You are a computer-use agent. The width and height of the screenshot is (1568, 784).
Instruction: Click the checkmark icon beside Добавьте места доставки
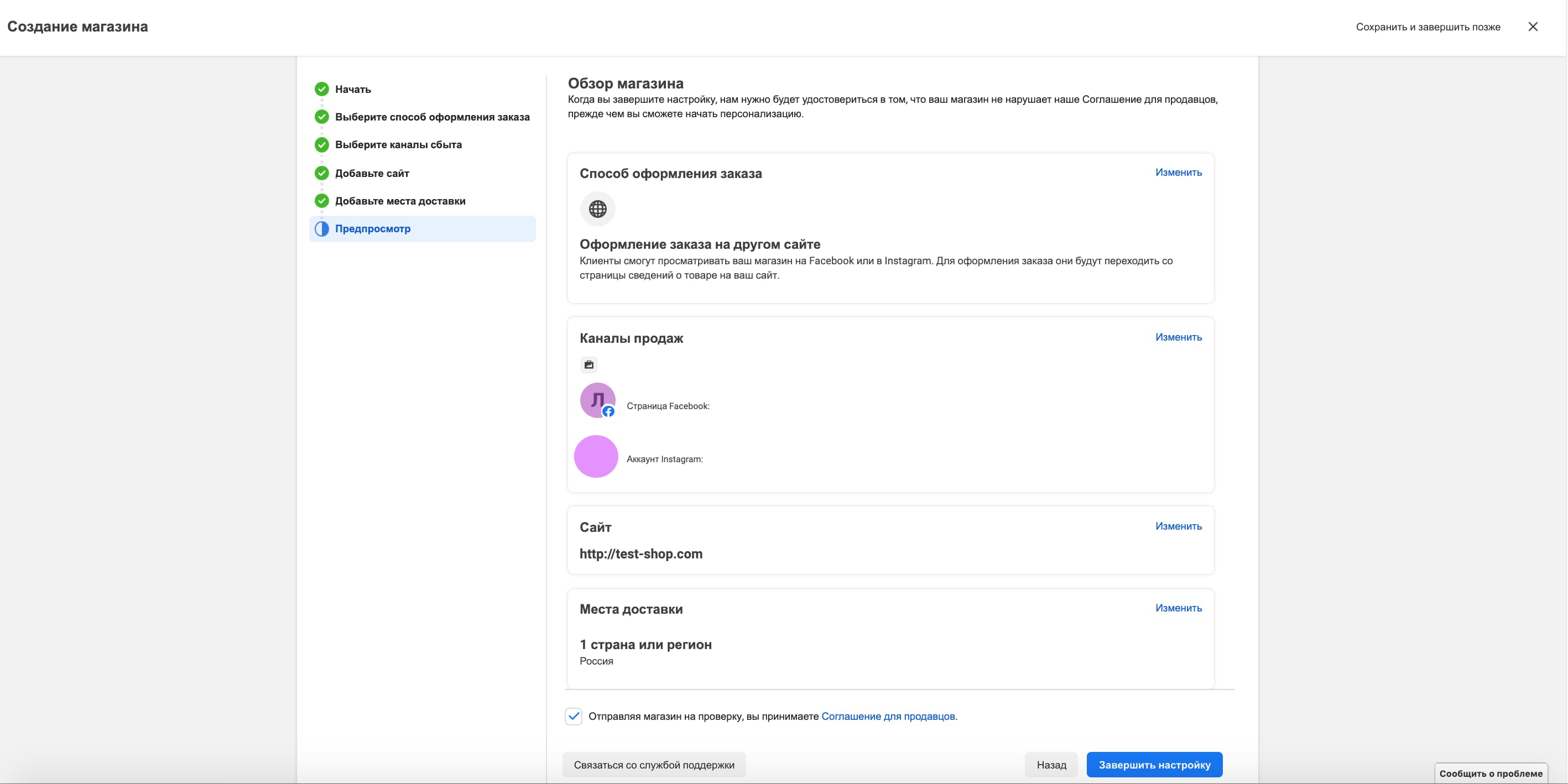coord(321,200)
